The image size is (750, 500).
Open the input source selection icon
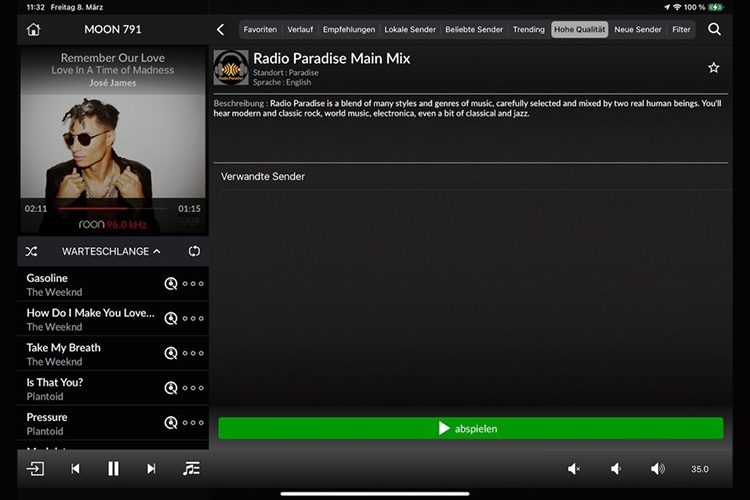click(x=35, y=469)
